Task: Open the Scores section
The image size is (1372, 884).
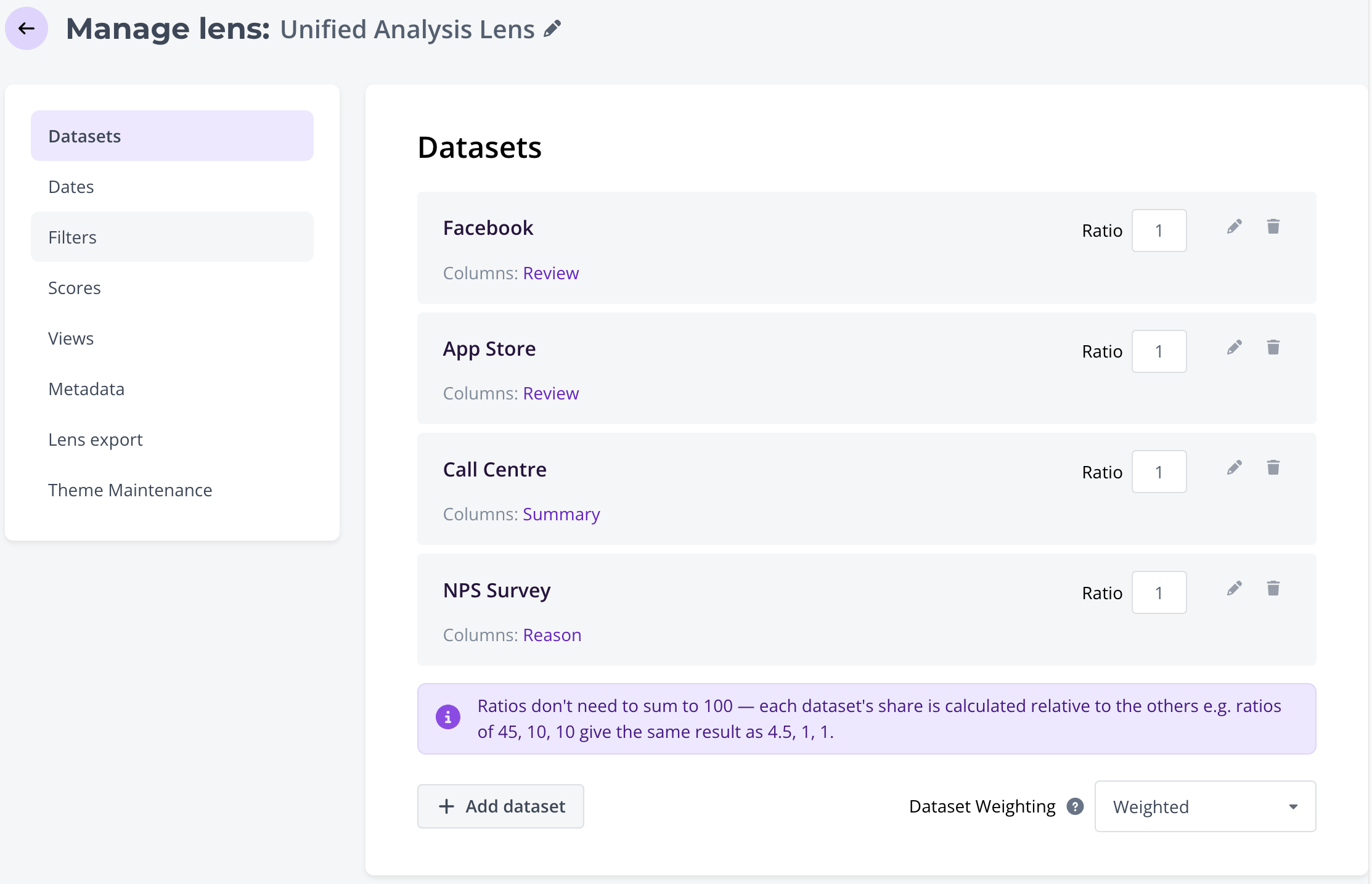Action: (x=172, y=287)
